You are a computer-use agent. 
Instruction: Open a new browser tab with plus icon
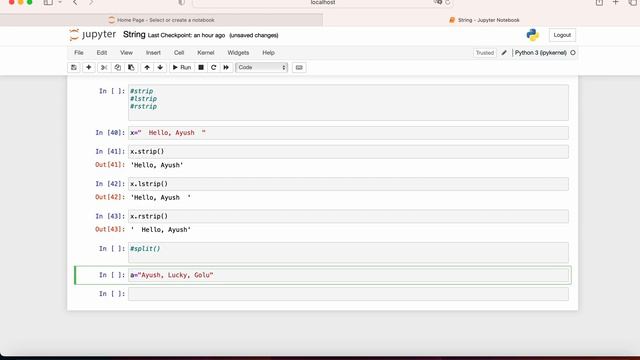(616, 2)
